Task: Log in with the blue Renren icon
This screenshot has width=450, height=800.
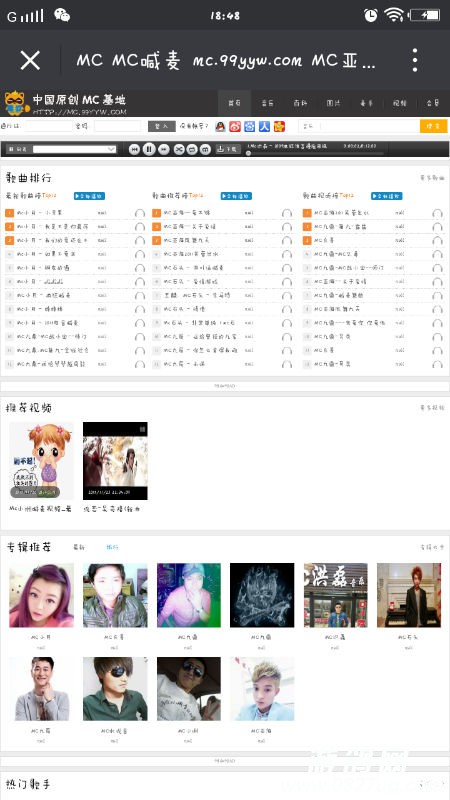Action: coord(264,126)
